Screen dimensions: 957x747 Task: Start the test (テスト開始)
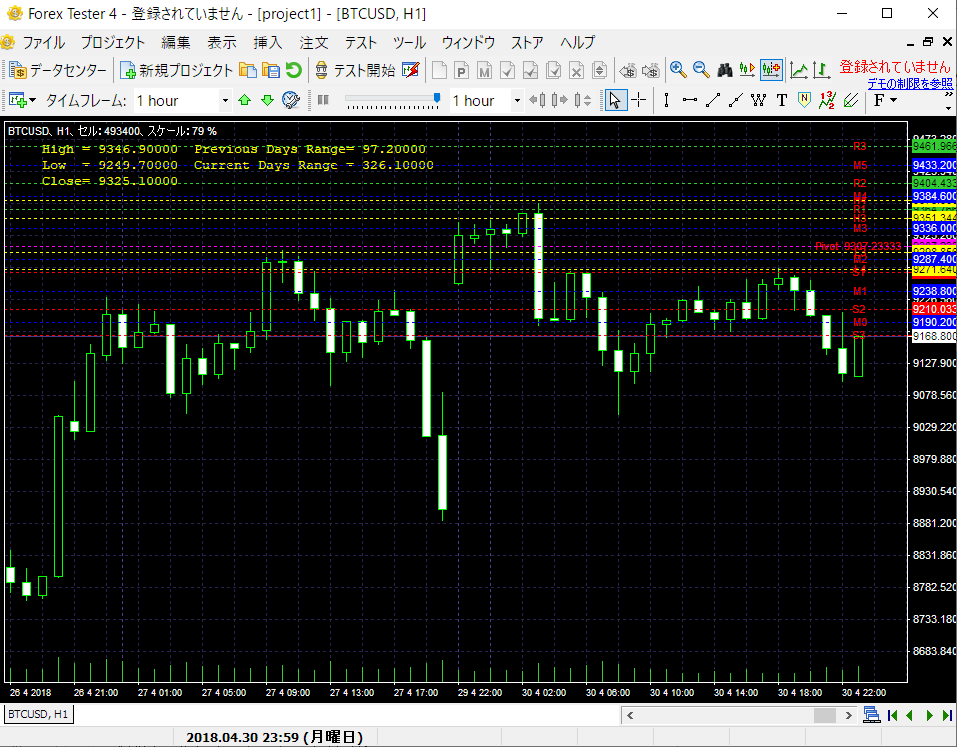(355, 71)
